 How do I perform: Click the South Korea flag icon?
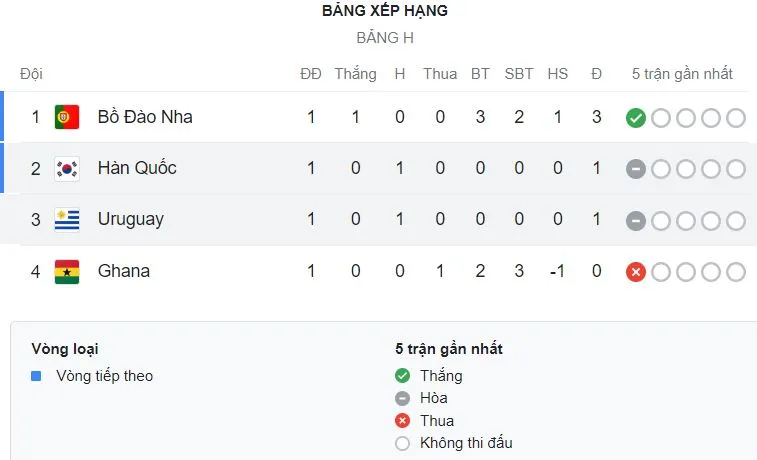(67, 168)
